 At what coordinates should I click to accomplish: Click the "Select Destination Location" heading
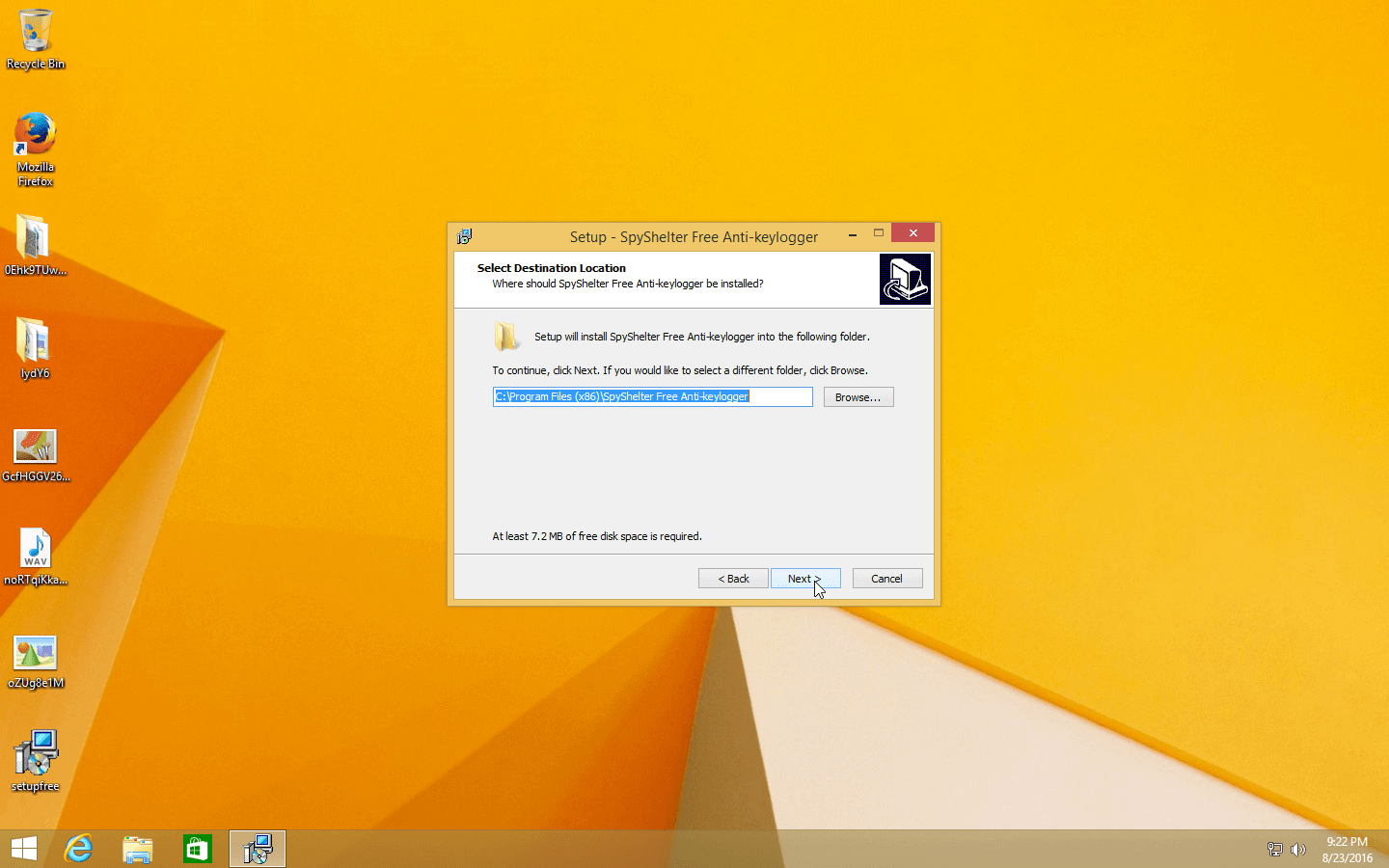click(552, 268)
